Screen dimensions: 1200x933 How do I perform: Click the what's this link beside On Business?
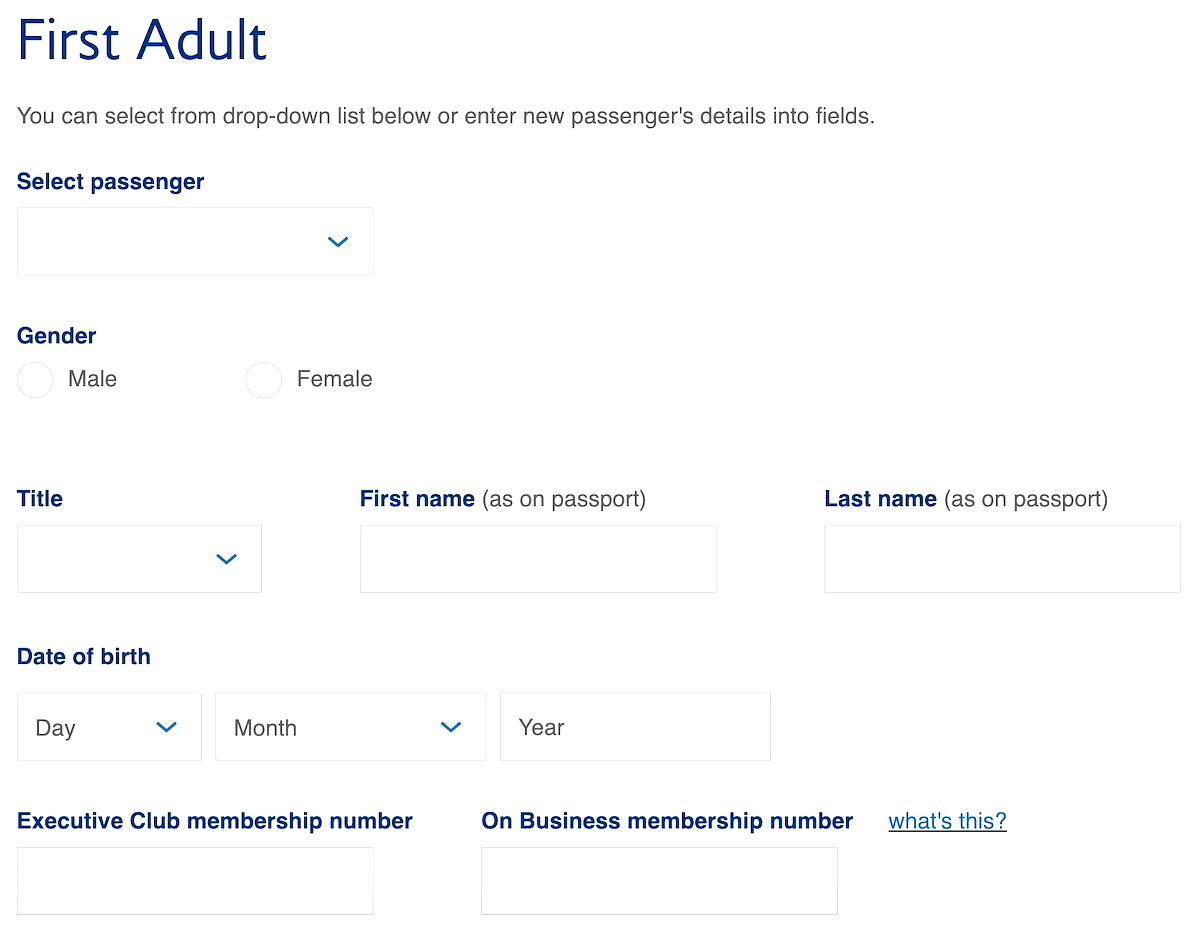[946, 820]
